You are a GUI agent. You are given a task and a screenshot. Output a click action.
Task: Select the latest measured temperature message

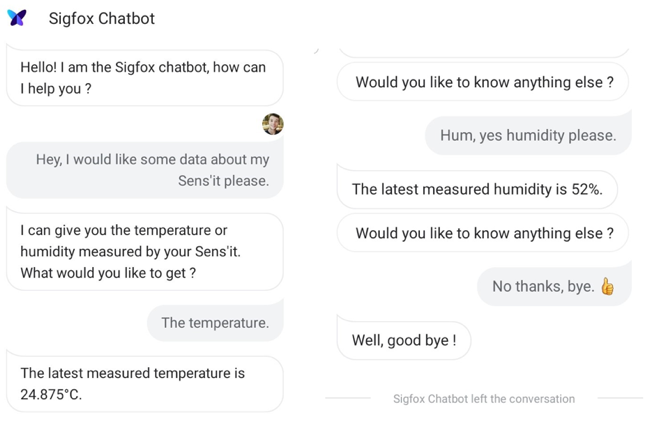145,383
